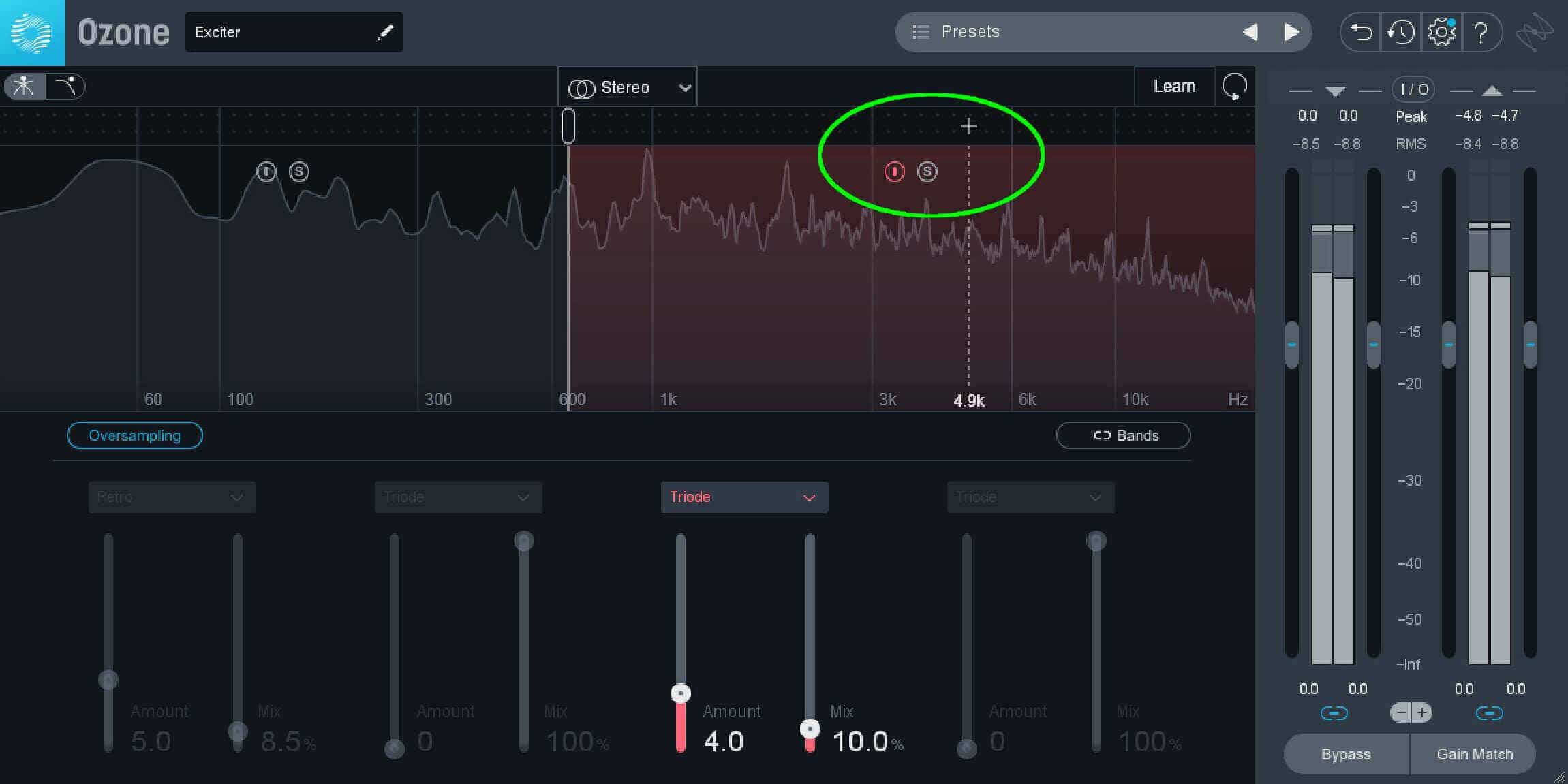Open the Help question mark icon
This screenshot has width=1568, height=784.
pos(1480,32)
